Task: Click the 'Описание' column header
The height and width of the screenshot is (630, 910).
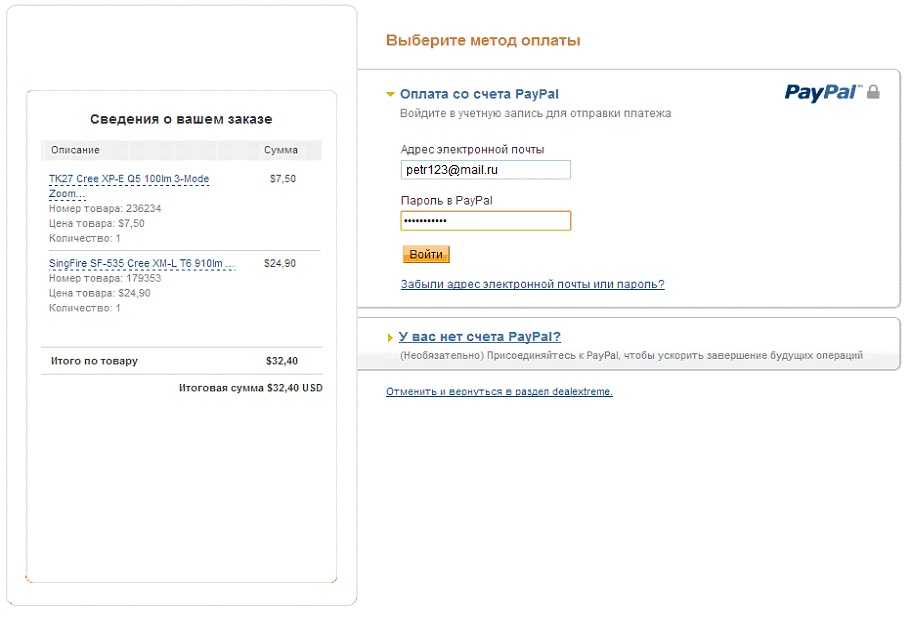Action: click(x=75, y=150)
